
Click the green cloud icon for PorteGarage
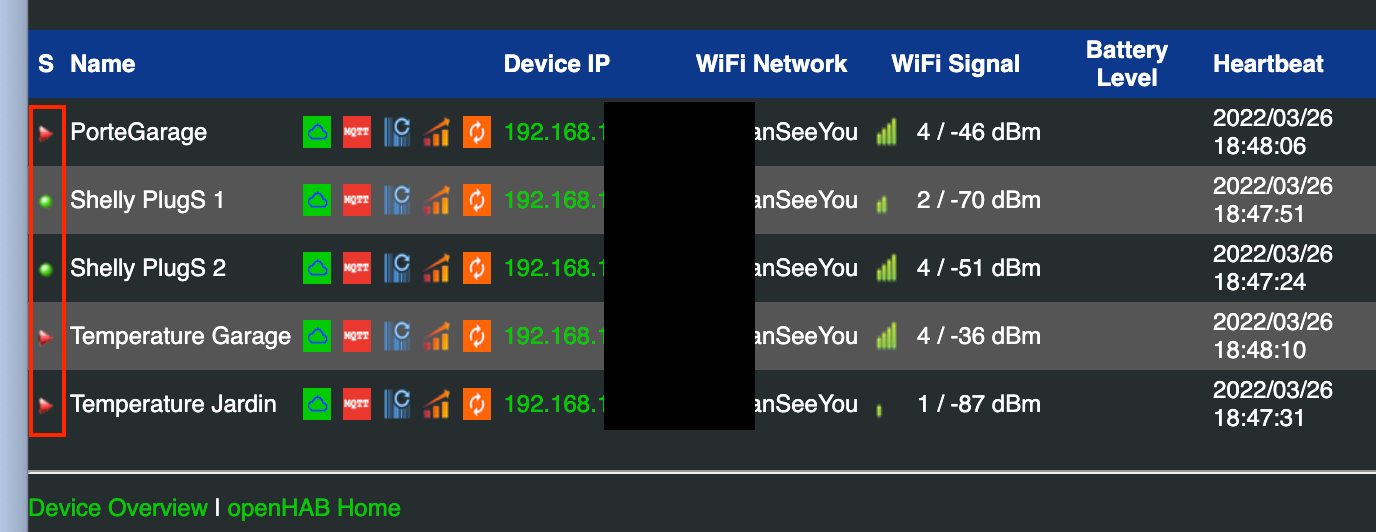point(317,132)
